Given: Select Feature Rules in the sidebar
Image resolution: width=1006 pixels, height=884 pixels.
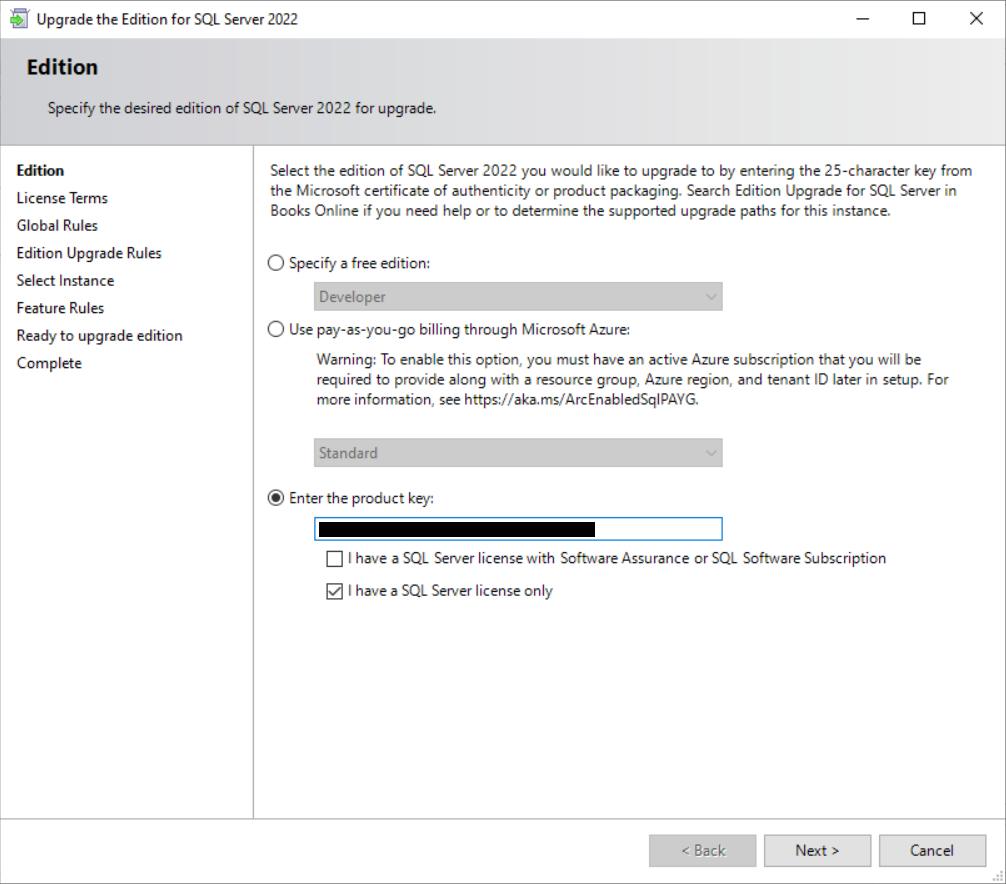Looking at the screenshot, I should [x=60, y=308].
